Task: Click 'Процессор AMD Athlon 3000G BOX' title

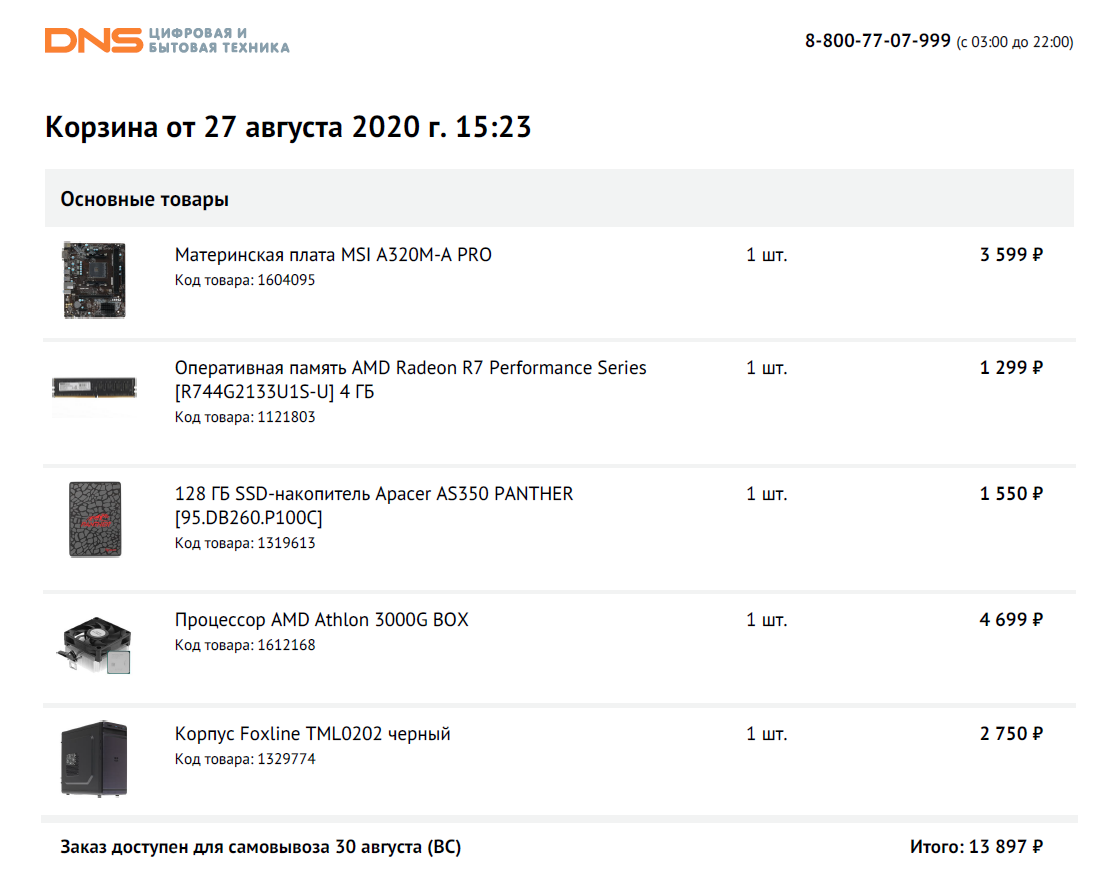Action: 321,619
